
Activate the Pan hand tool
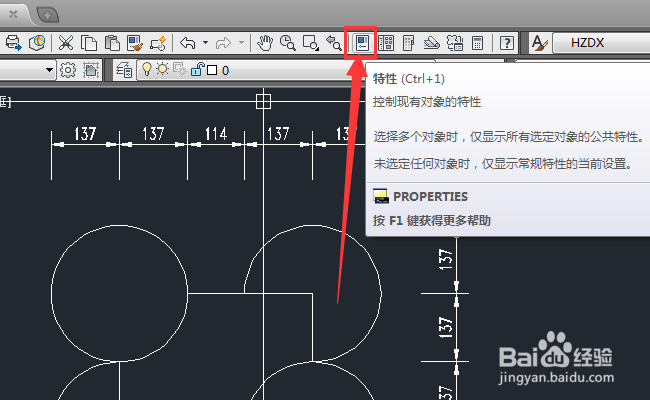point(265,43)
